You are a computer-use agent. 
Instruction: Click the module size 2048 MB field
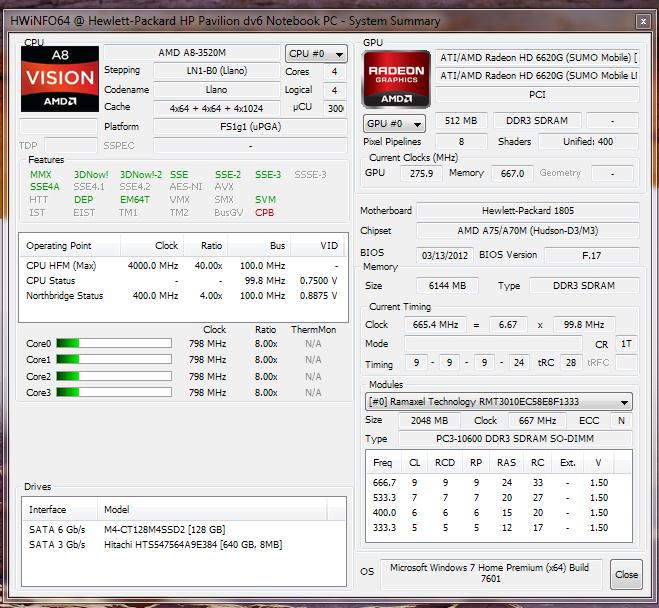tap(430, 421)
